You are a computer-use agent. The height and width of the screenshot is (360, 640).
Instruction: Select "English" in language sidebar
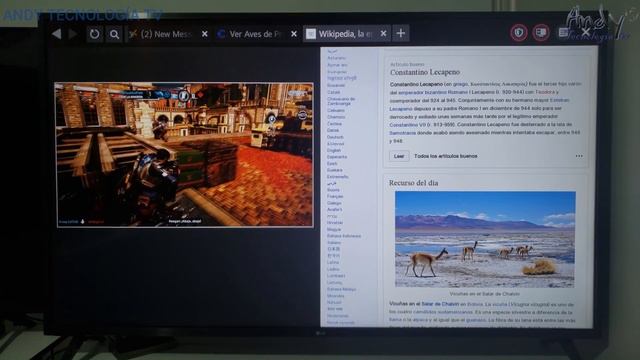(333, 150)
